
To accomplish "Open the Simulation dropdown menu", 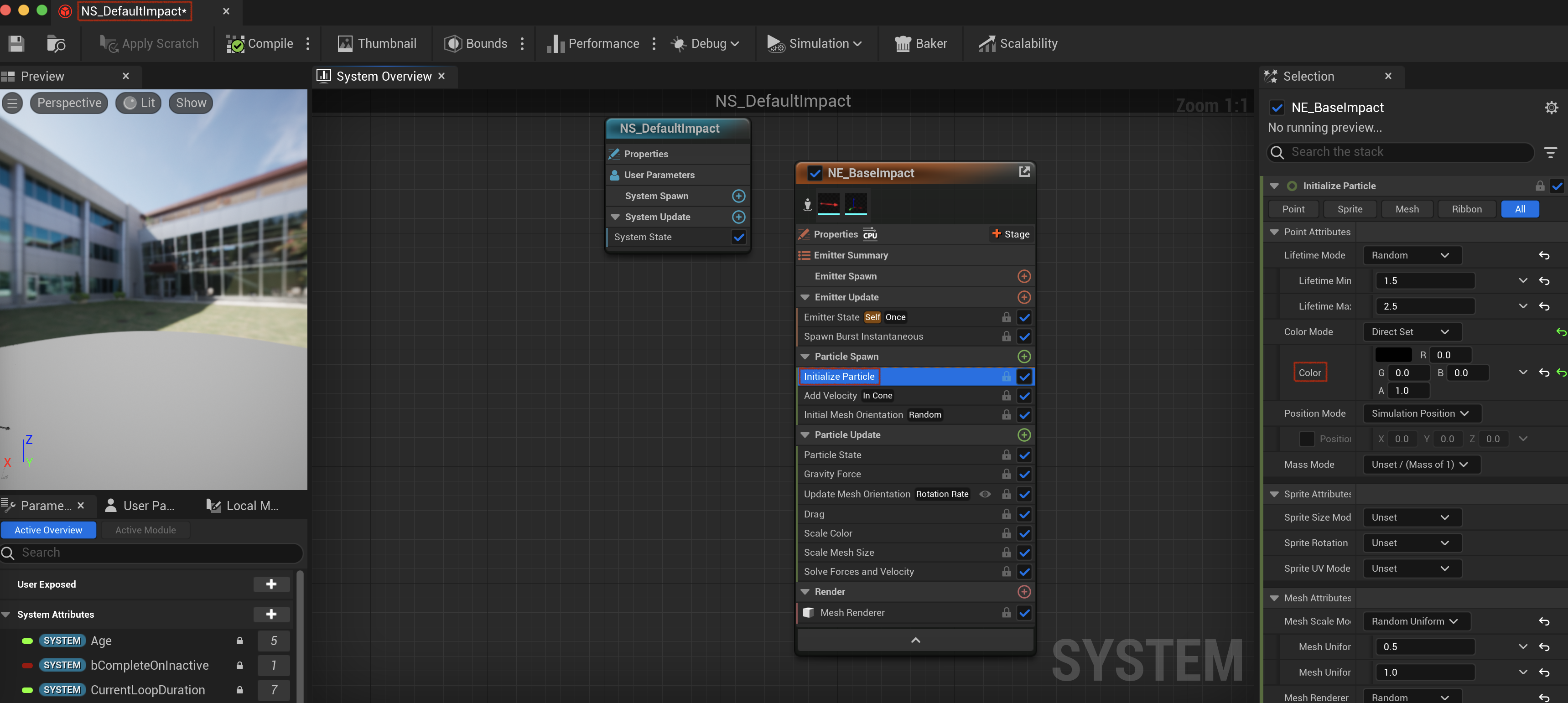I will coord(815,43).
